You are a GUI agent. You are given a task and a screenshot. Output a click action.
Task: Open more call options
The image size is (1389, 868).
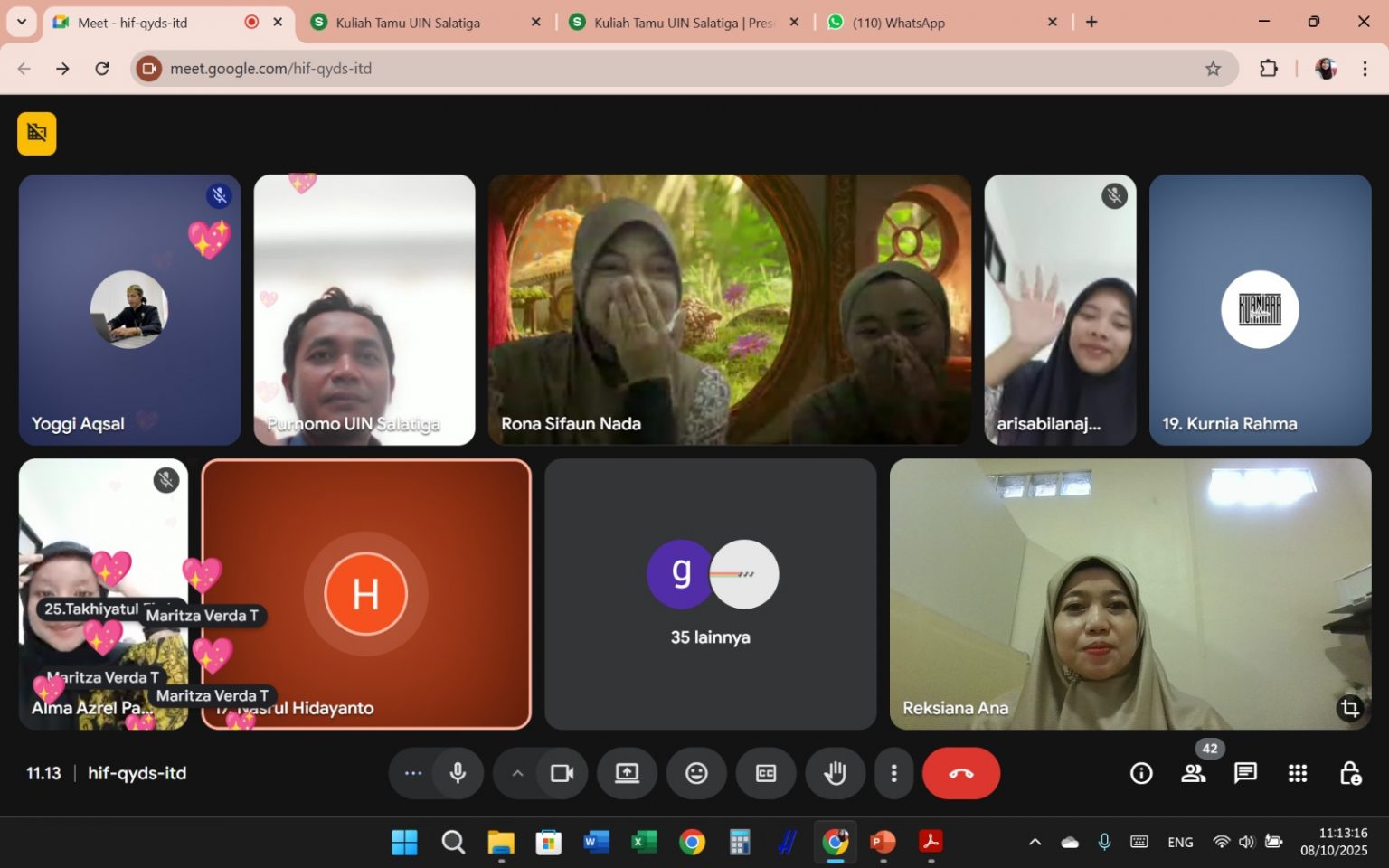[x=893, y=773]
